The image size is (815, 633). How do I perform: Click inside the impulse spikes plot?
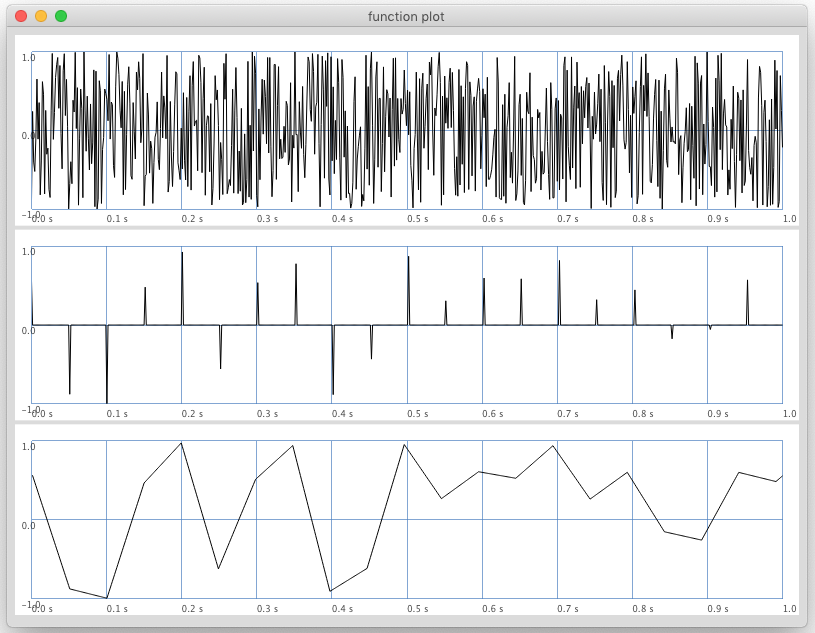407,325
